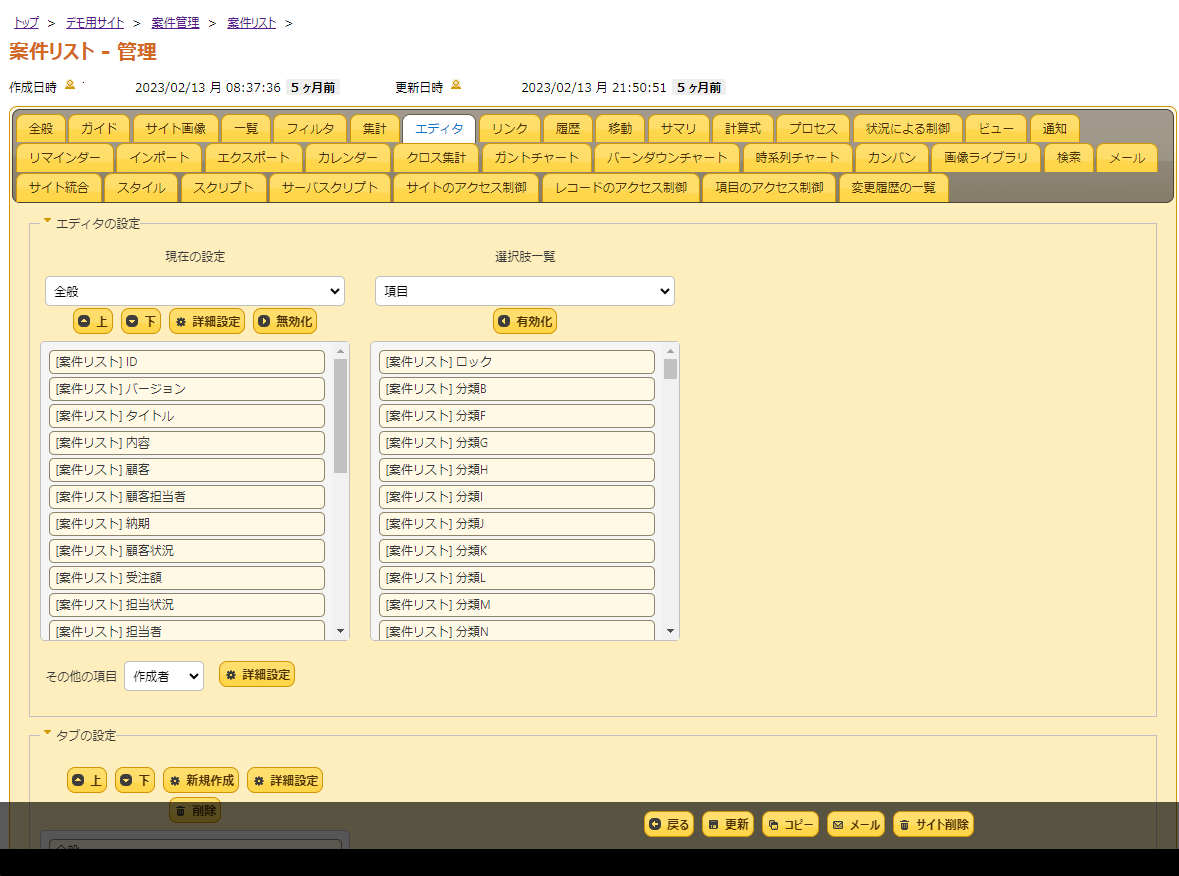Image resolution: width=1179 pixels, height=876 pixels.
Task: Click the 戻る back button
Action: [x=669, y=824]
